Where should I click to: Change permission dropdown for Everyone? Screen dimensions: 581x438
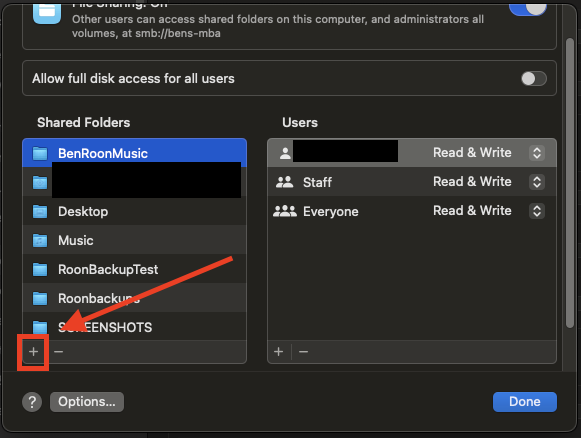(x=537, y=211)
